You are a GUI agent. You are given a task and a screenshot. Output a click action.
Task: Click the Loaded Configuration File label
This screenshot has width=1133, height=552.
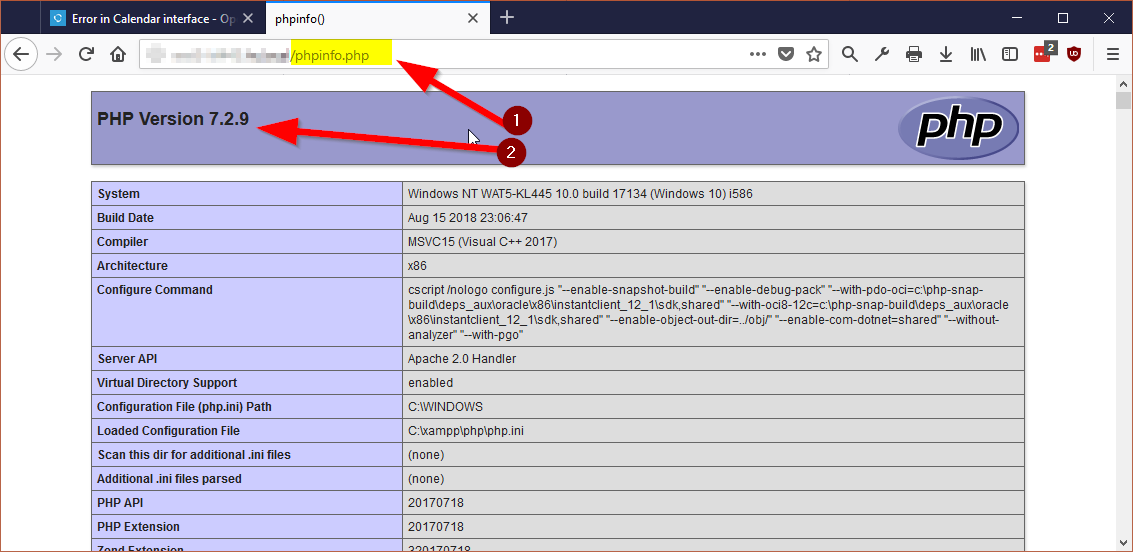tap(168, 431)
